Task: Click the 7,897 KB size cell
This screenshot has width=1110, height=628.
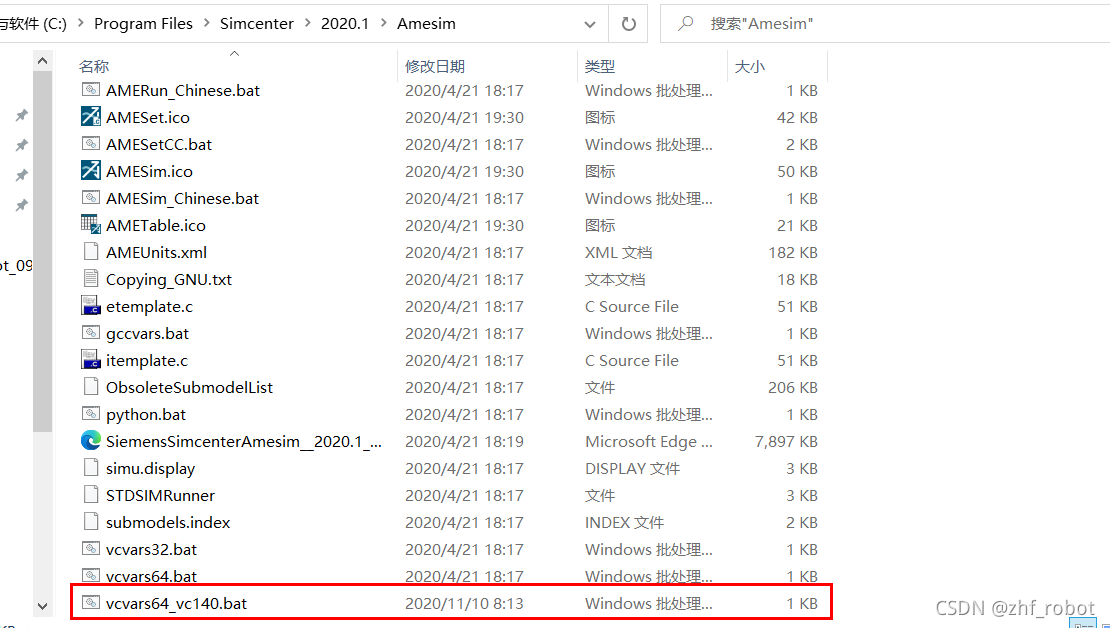Action: [786, 441]
